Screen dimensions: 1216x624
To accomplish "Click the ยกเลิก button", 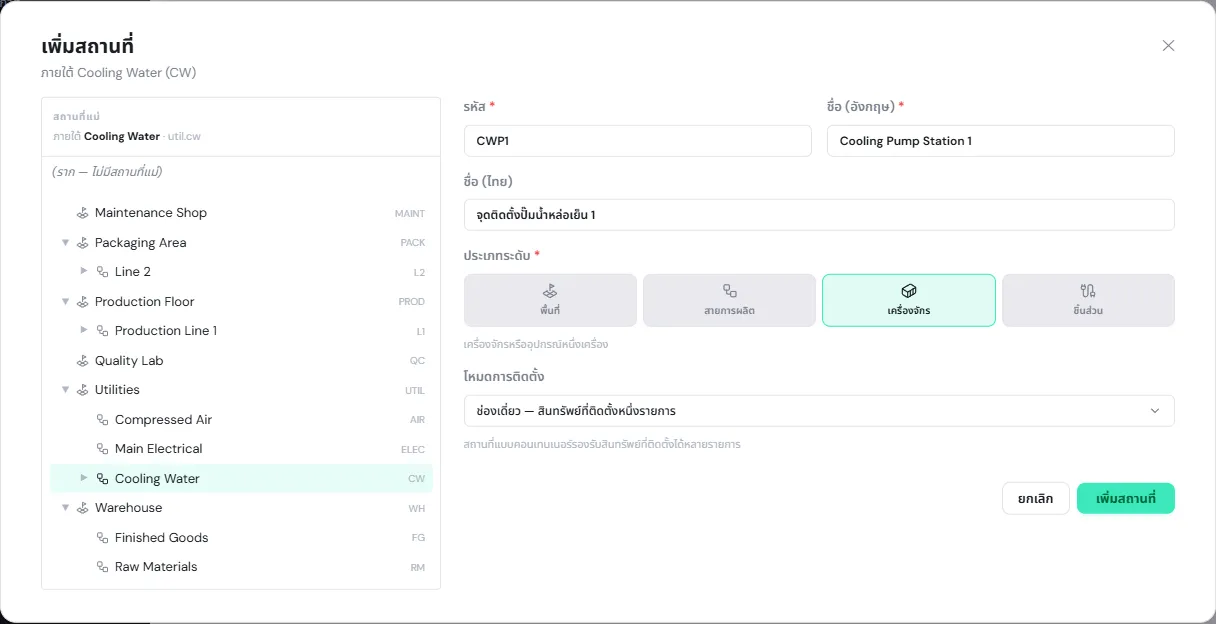I will pos(1036,499).
